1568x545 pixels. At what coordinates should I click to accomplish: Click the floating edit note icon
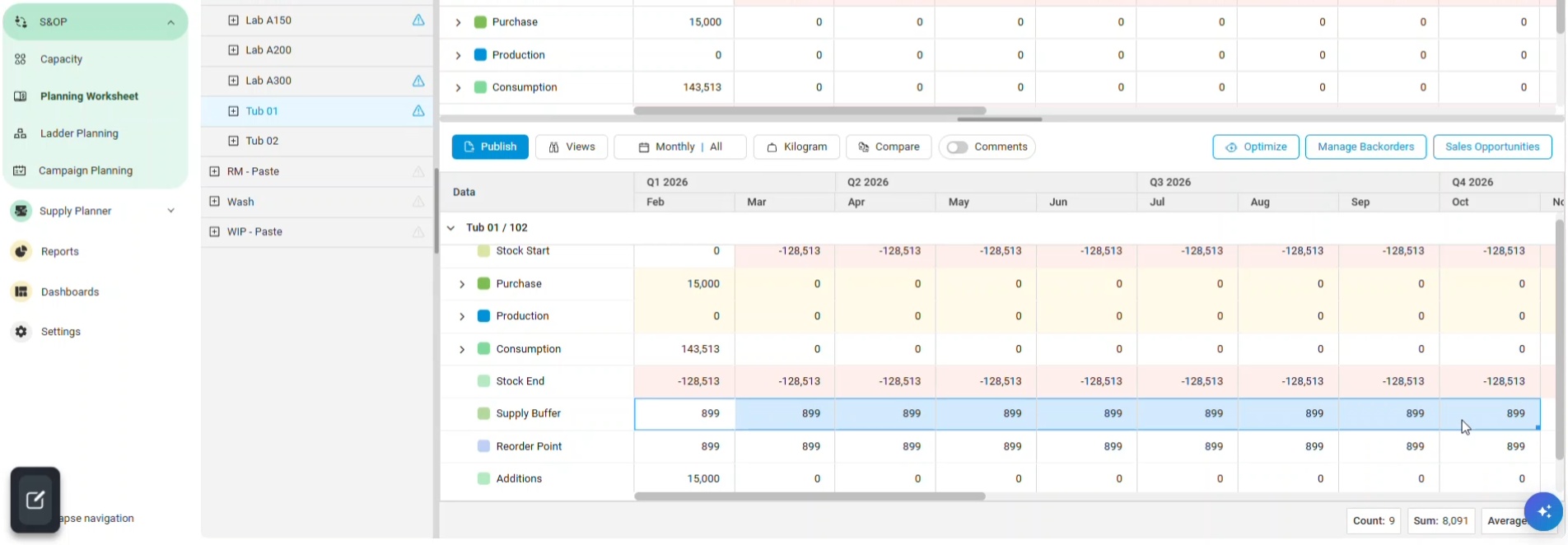(x=35, y=500)
